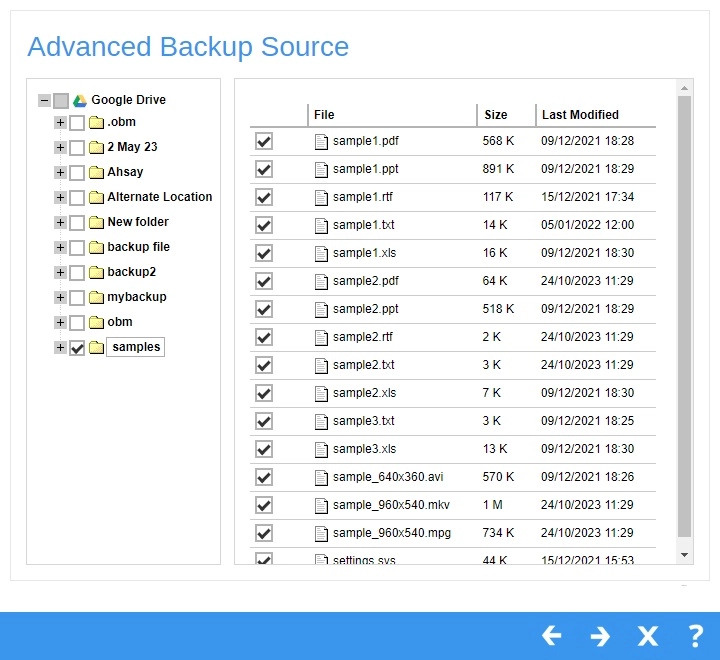Image resolution: width=720 pixels, height=660 pixels.
Task: Select the Google Drive root label
Action: click(x=129, y=100)
